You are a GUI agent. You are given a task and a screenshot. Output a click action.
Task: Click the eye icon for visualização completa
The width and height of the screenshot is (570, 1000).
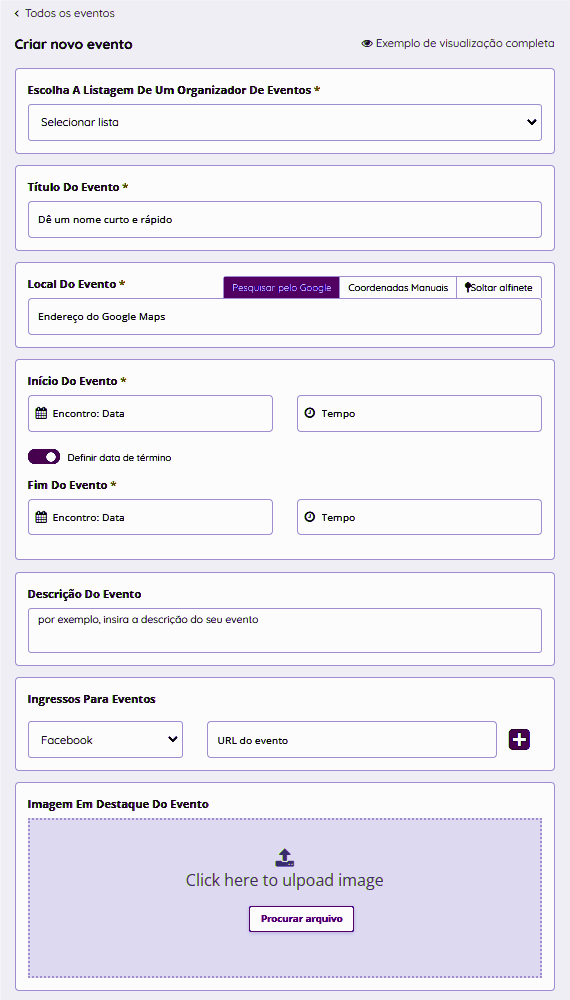[367, 44]
